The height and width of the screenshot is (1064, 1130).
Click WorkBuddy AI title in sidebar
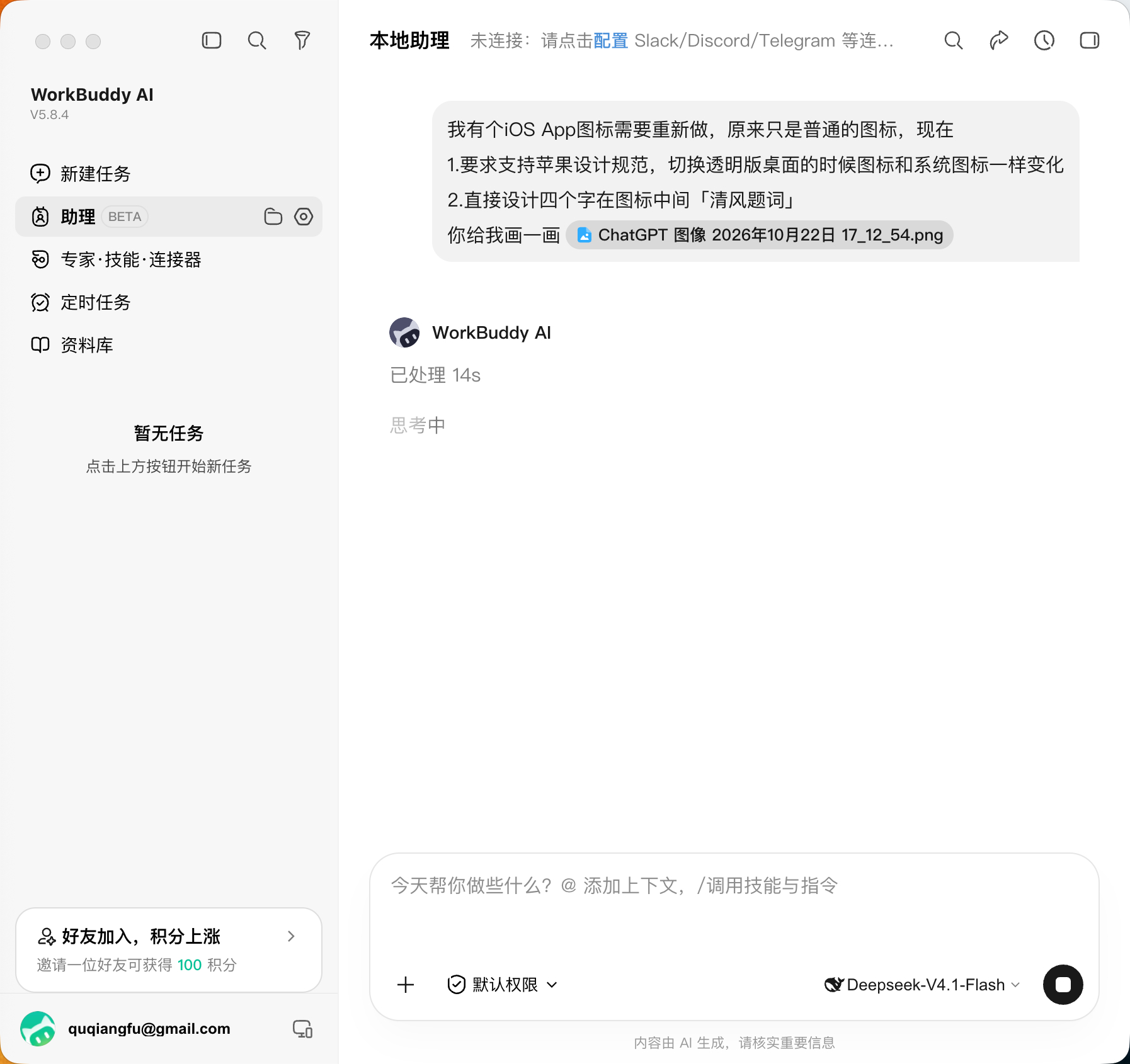click(x=92, y=94)
